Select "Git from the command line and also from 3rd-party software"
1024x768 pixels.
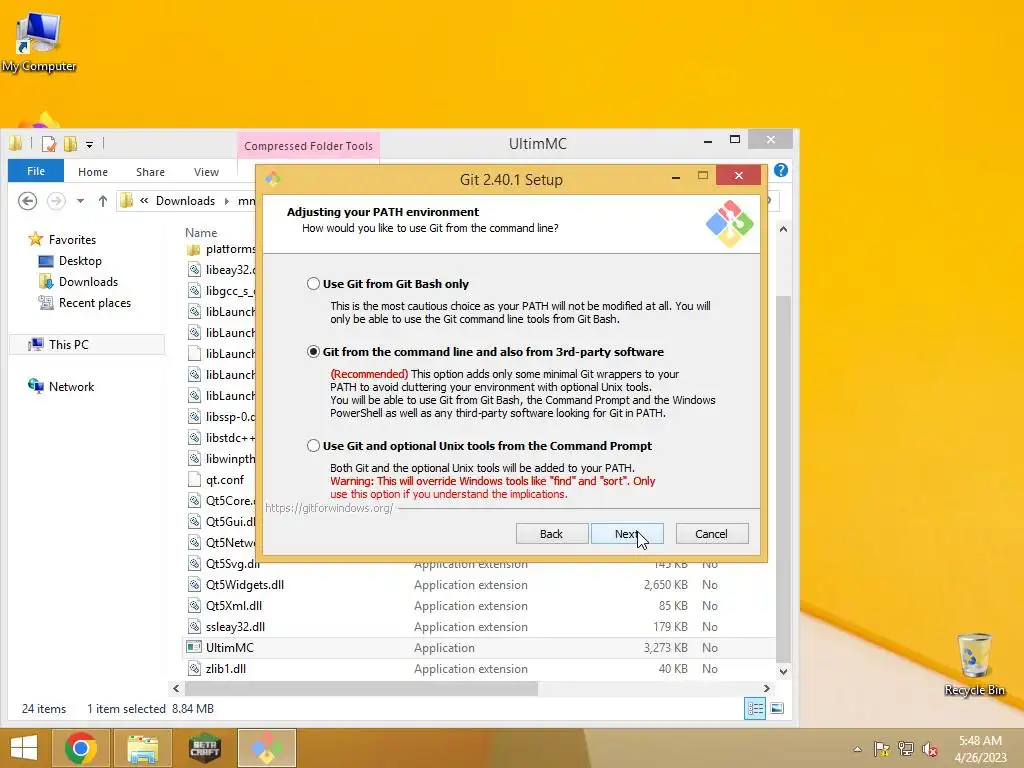click(x=313, y=351)
